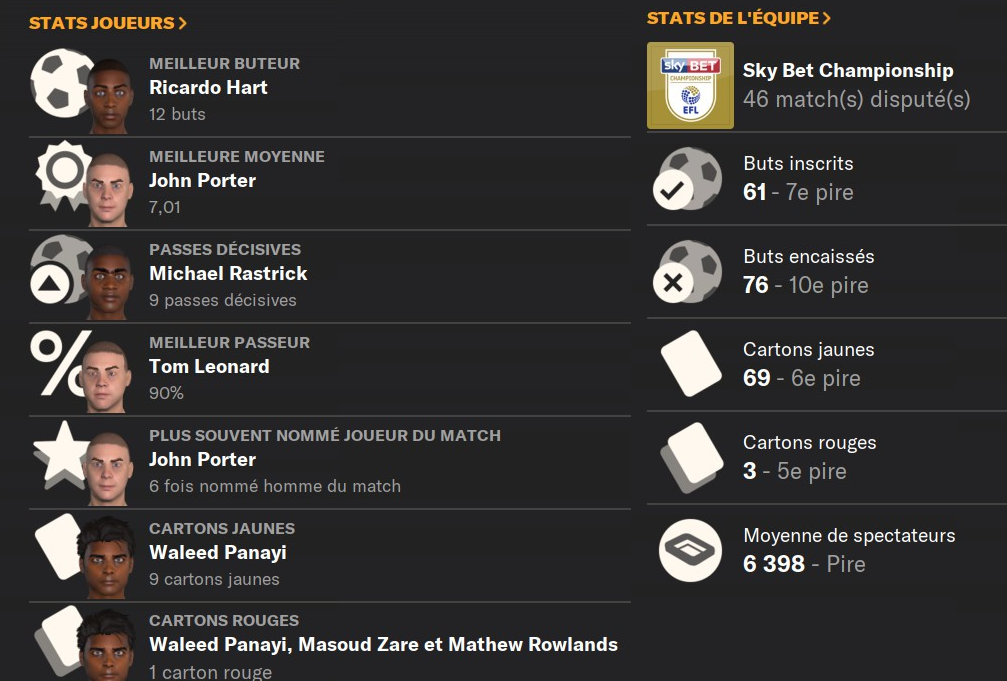Click the Cartons jaunes card icon in team stats
1007x681 pixels.
(x=689, y=364)
